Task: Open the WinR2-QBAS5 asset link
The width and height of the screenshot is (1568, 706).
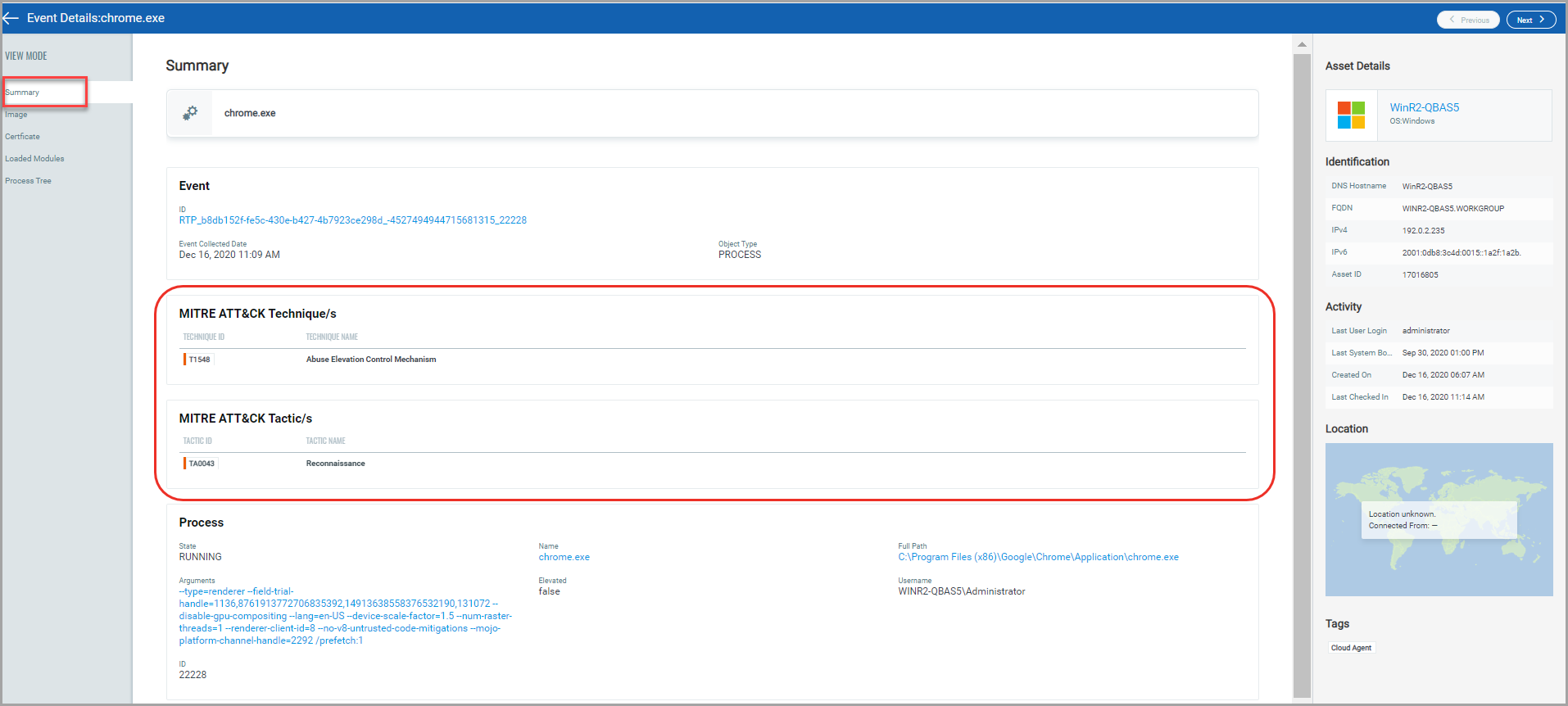Action: pyautogui.click(x=1424, y=107)
